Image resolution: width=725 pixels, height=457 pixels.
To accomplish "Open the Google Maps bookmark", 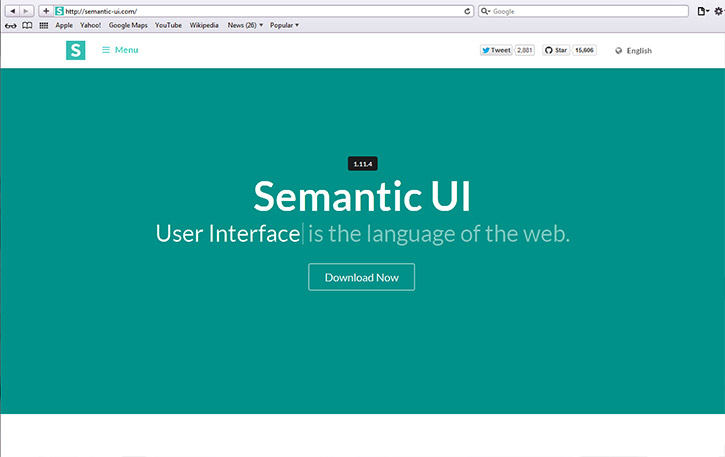I will [x=128, y=25].
